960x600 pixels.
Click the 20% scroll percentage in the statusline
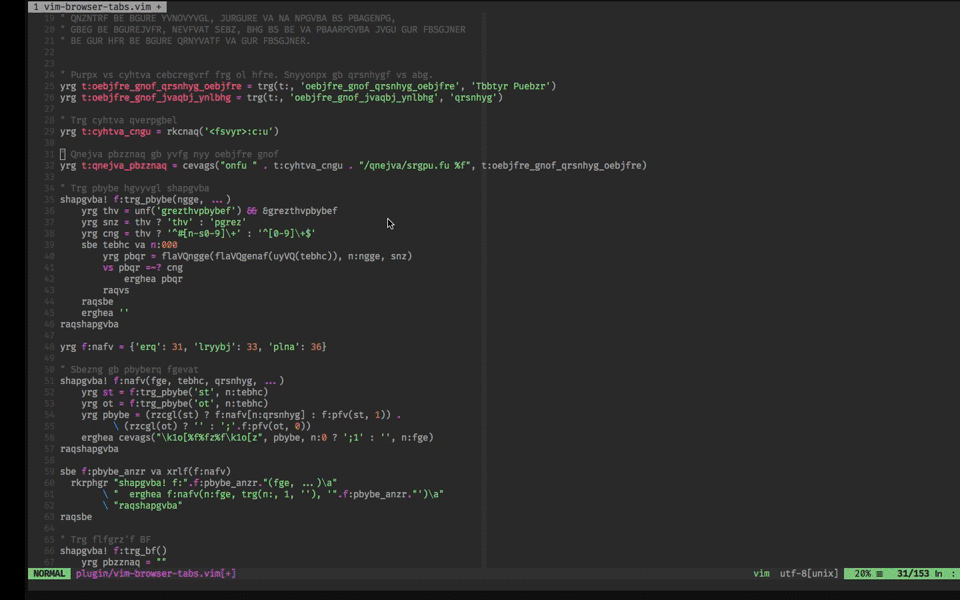coord(863,574)
